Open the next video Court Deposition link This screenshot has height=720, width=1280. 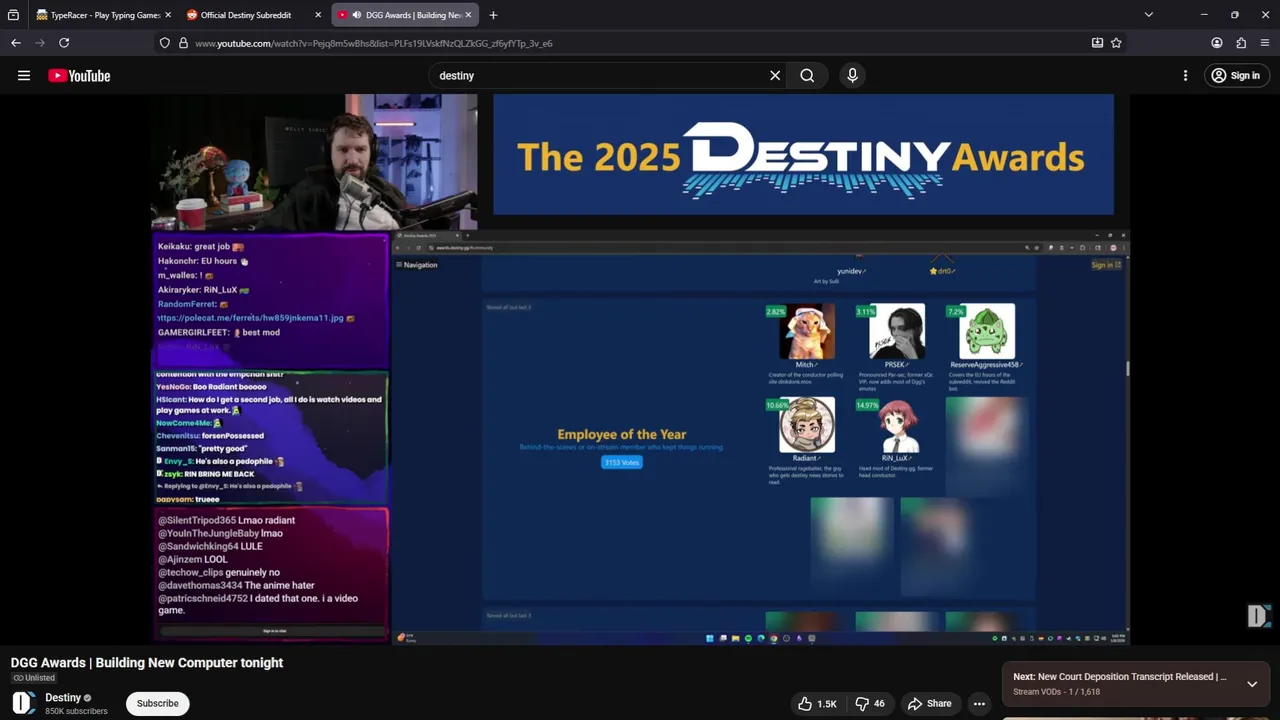(1120, 677)
